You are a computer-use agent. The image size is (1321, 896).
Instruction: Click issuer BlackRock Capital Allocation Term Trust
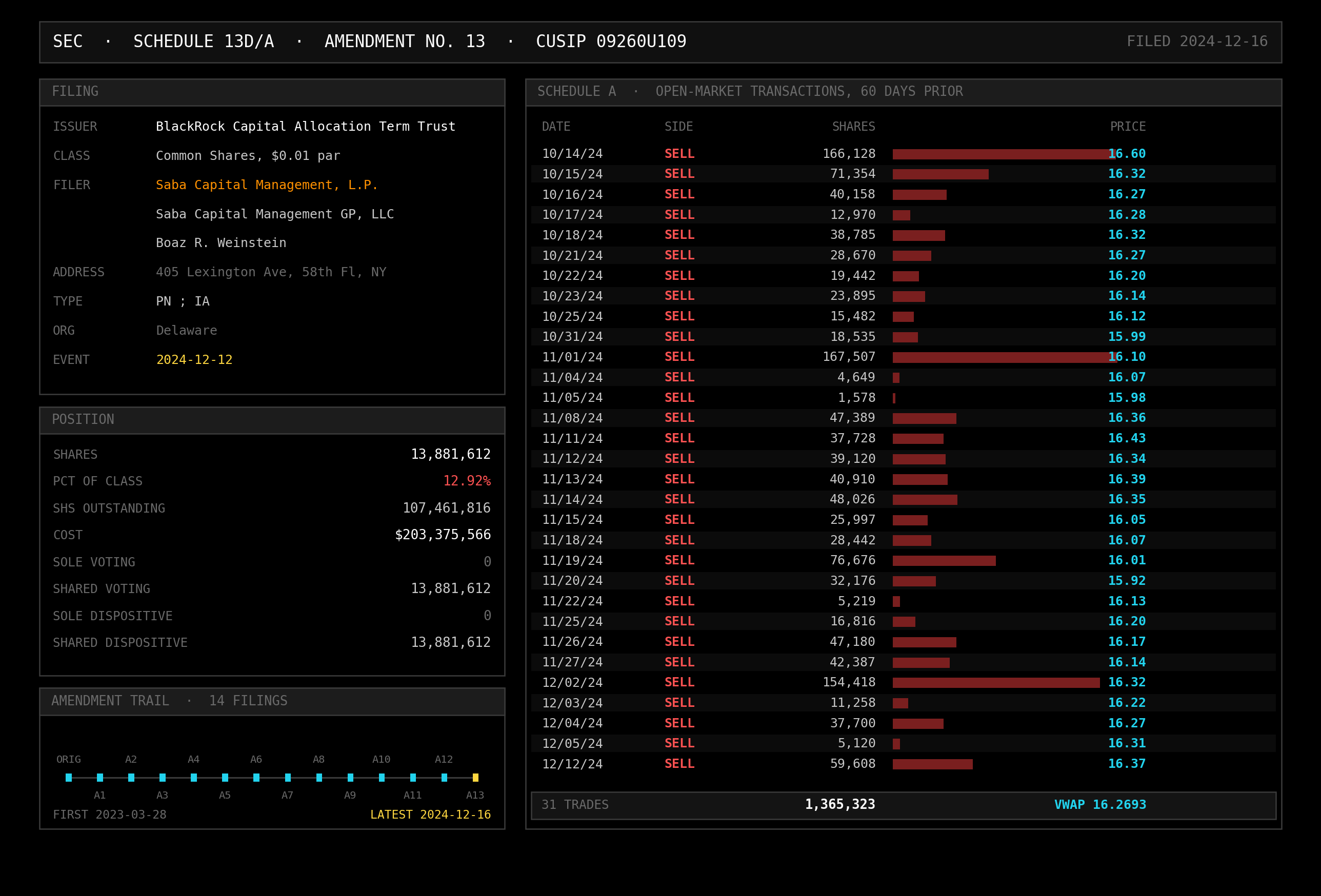point(306,126)
